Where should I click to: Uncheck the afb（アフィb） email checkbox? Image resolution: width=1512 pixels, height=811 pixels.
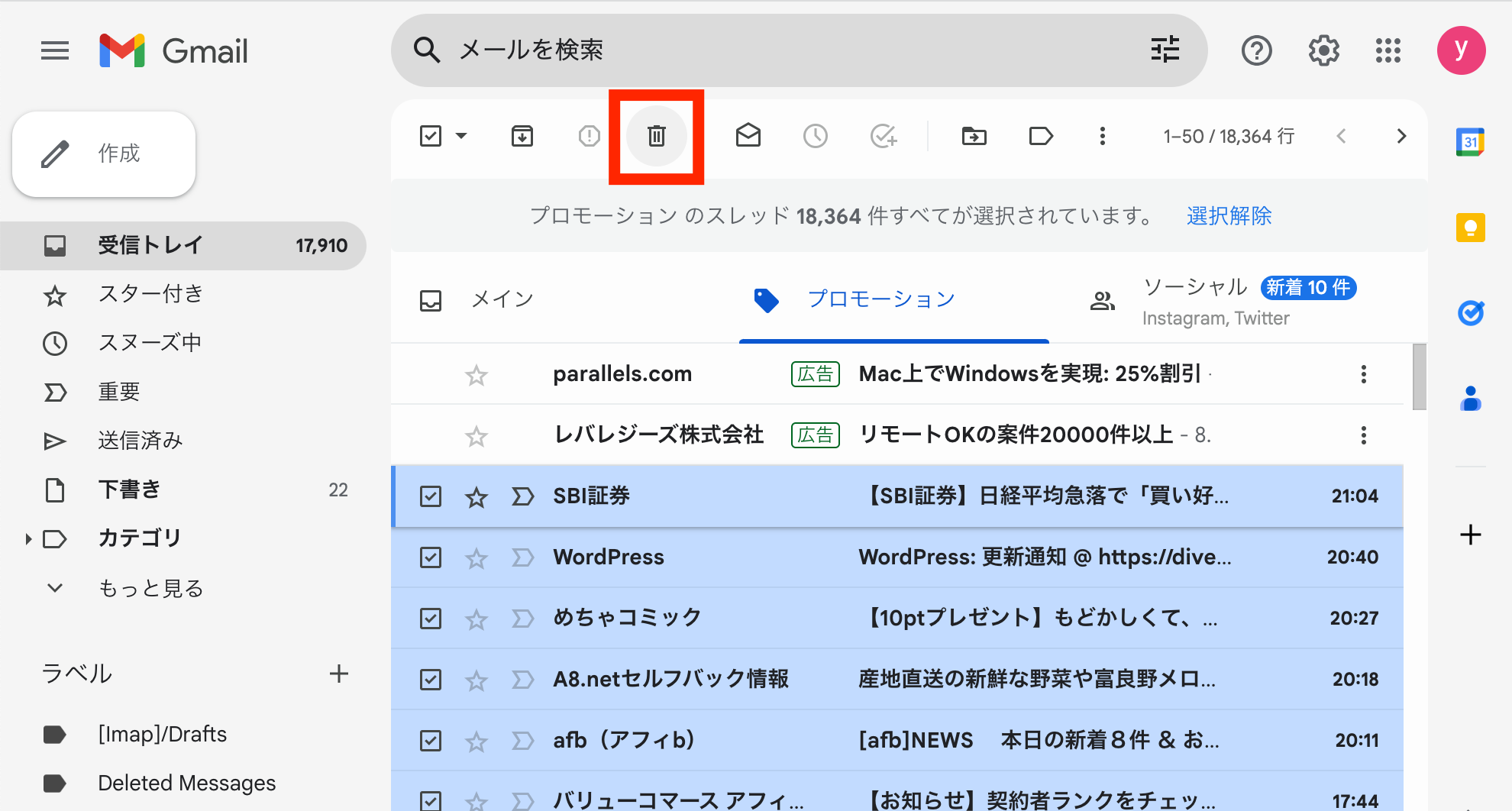point(431,741)
